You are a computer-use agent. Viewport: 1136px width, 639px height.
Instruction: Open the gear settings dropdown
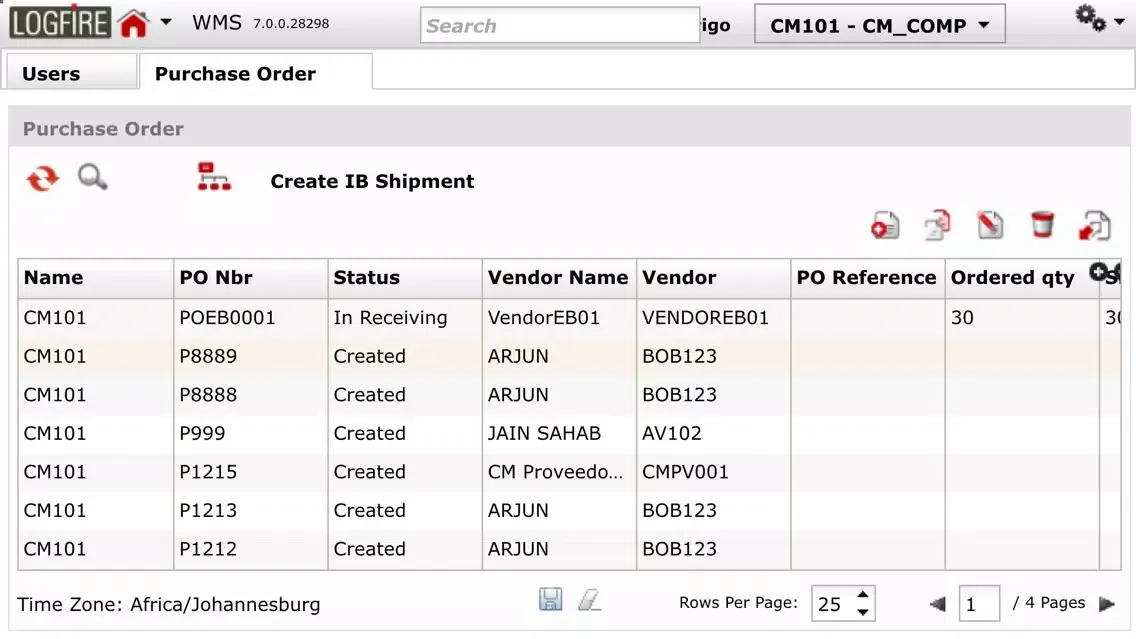coord(1099,19)
